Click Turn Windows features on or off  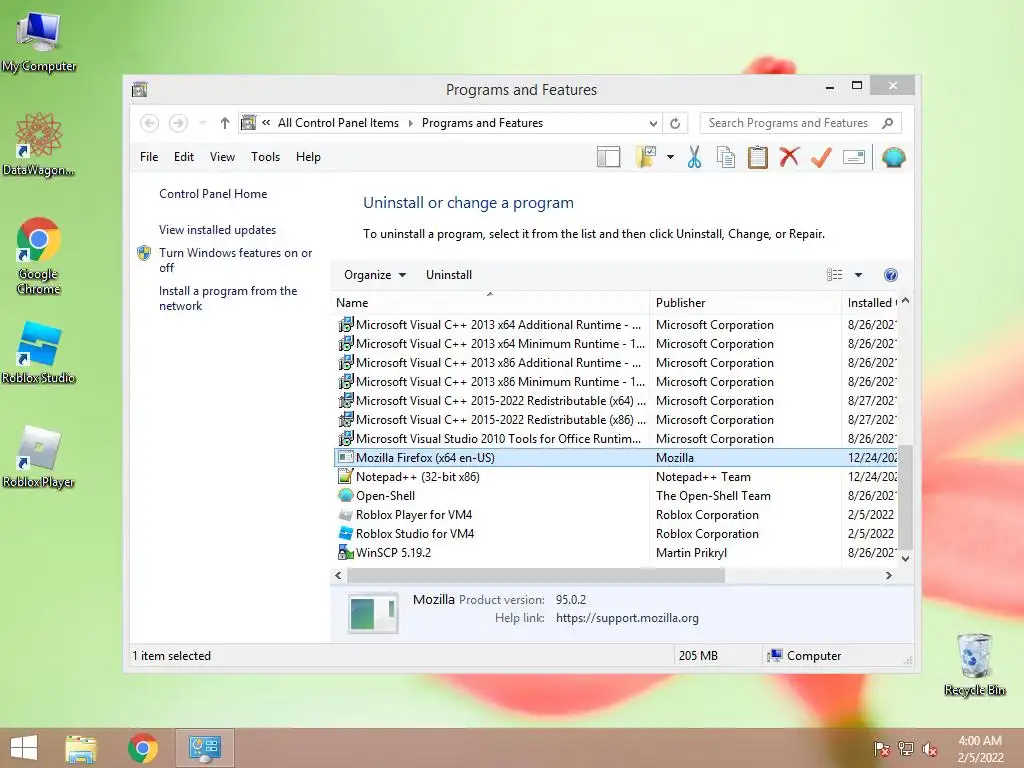click(236, 260)
